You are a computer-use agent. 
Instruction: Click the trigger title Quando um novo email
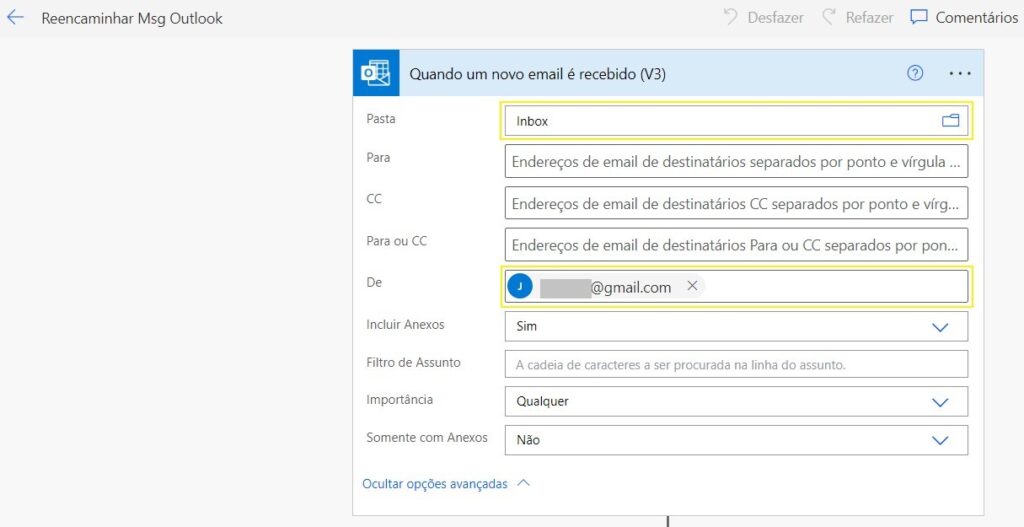pos(538,74)
